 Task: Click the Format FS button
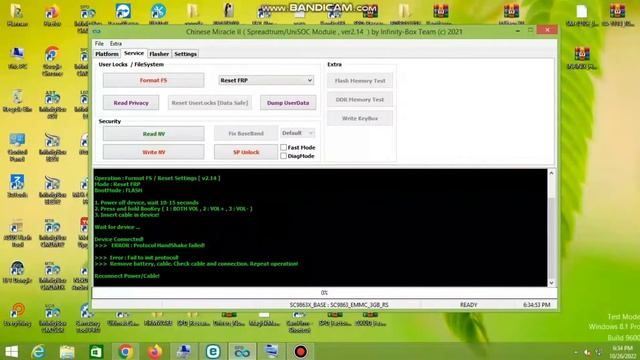(153, 80)
